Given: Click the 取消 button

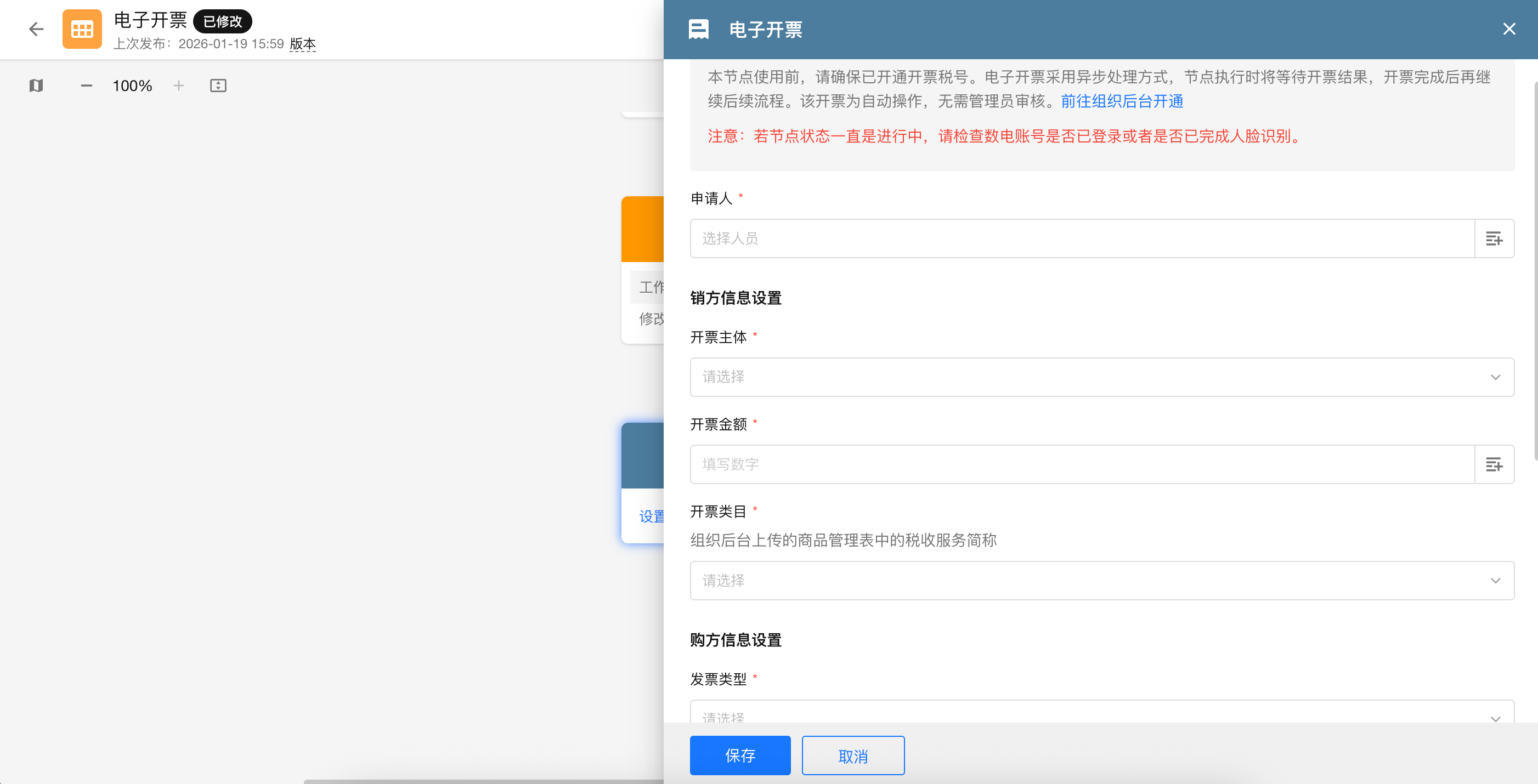Looking at the screenshot, I should (x=852, y=755).
